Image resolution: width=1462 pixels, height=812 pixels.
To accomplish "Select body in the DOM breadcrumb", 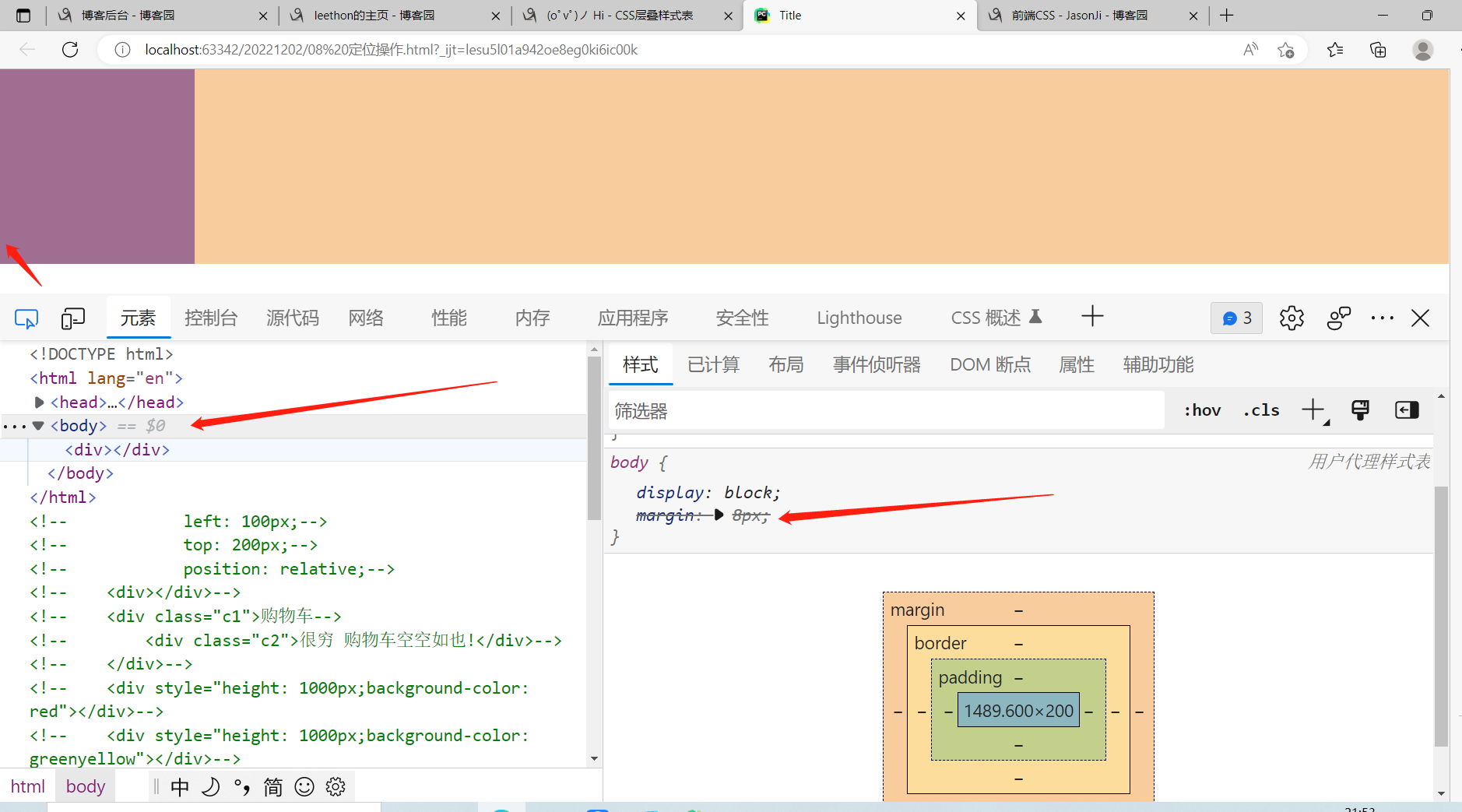I will click(86, 786).
